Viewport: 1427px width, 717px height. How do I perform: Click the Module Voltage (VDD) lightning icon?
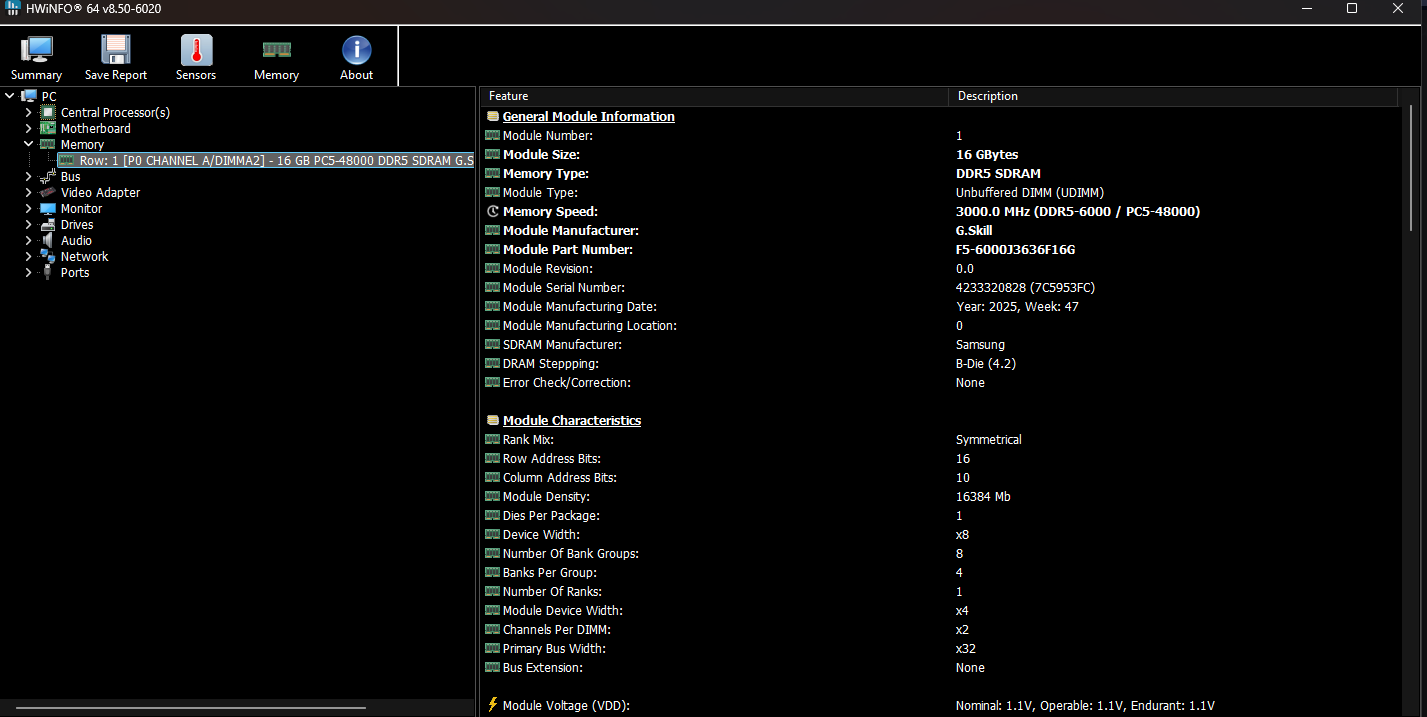click(x=492, y=705)
